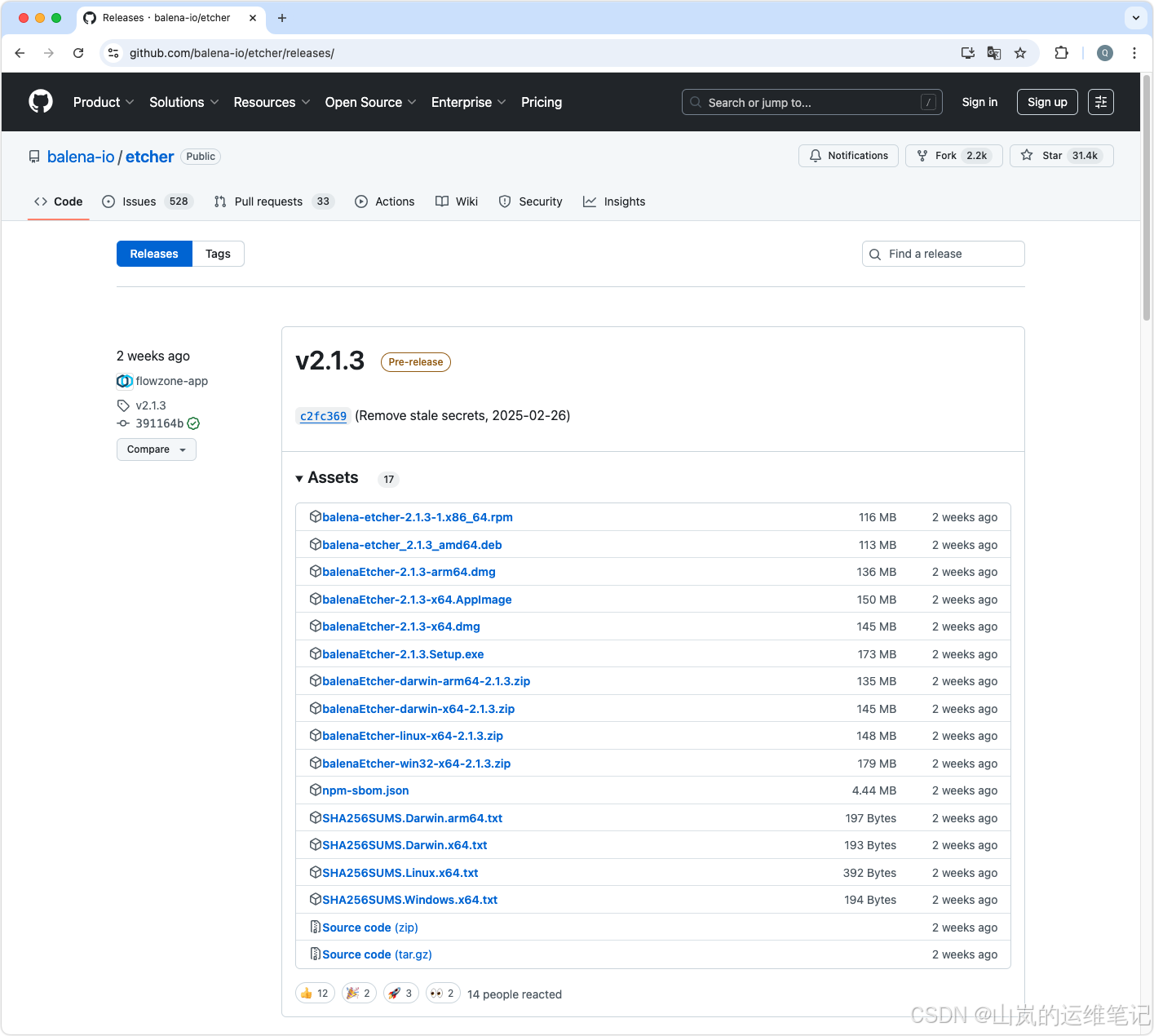Image resolution: width=1154 pixels, height=1036 pixels.
Task: Star the etcher repository
Action: (x=1062, y=156)
